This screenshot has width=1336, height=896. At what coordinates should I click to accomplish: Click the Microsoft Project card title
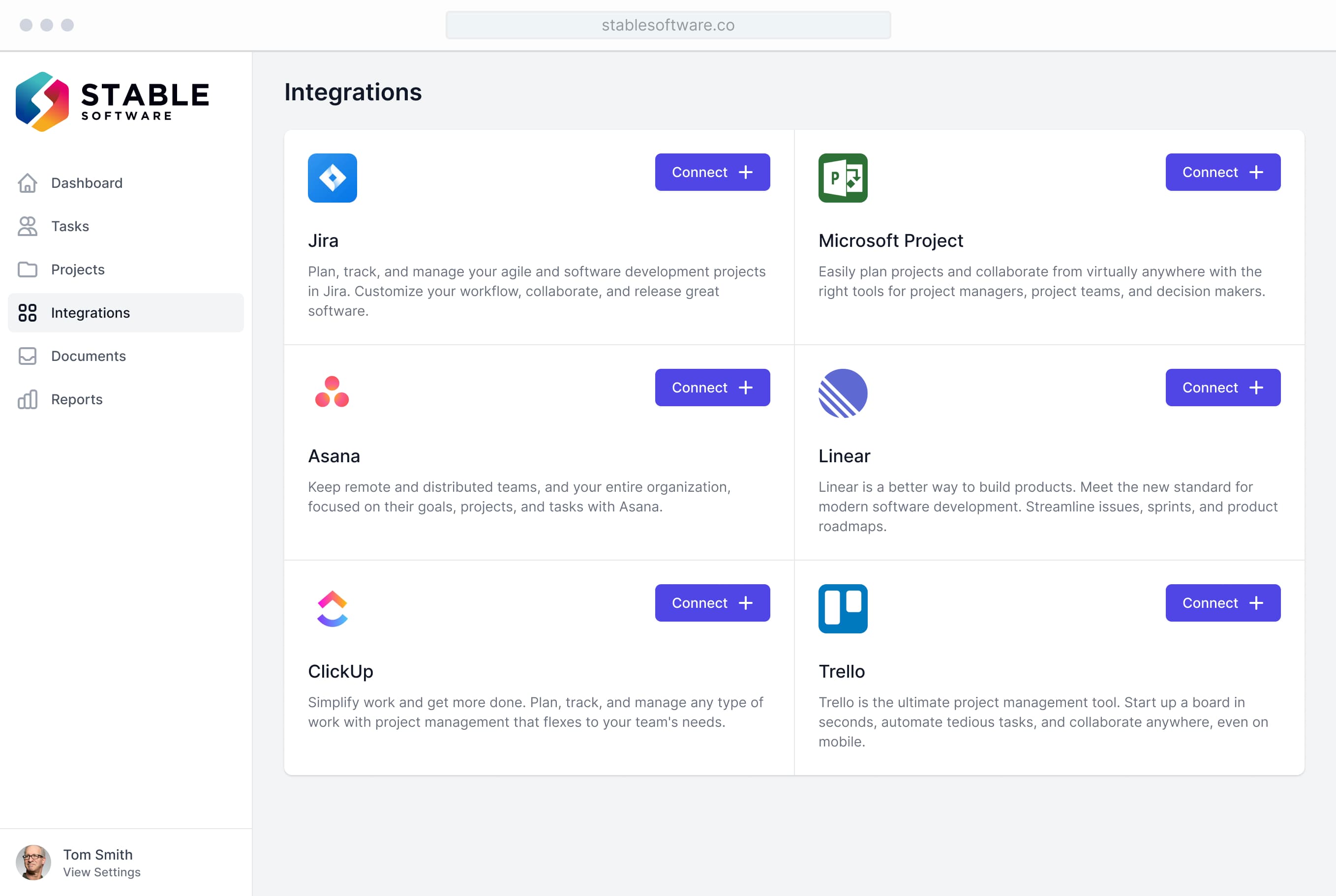(891, 240)
